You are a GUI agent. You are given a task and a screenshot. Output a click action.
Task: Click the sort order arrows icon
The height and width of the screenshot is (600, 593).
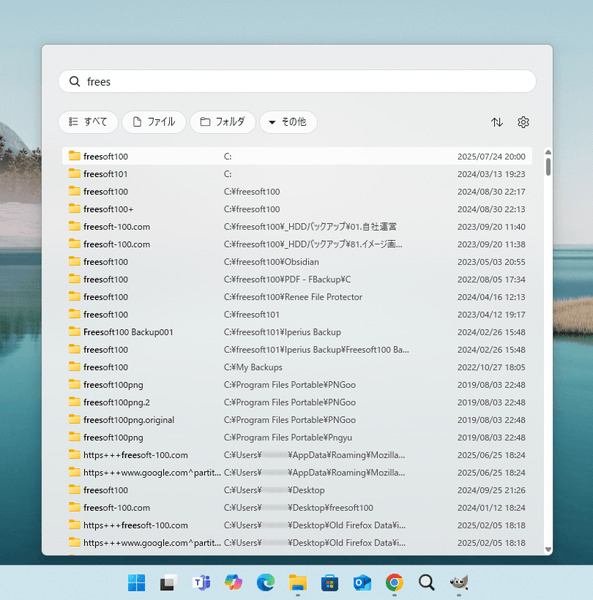(x=497, y=122)
